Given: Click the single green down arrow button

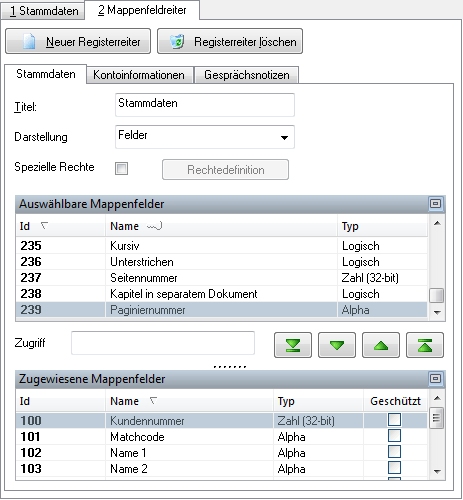Looking at the screenshot, I should pyautogui.click(x=337, y=345).
